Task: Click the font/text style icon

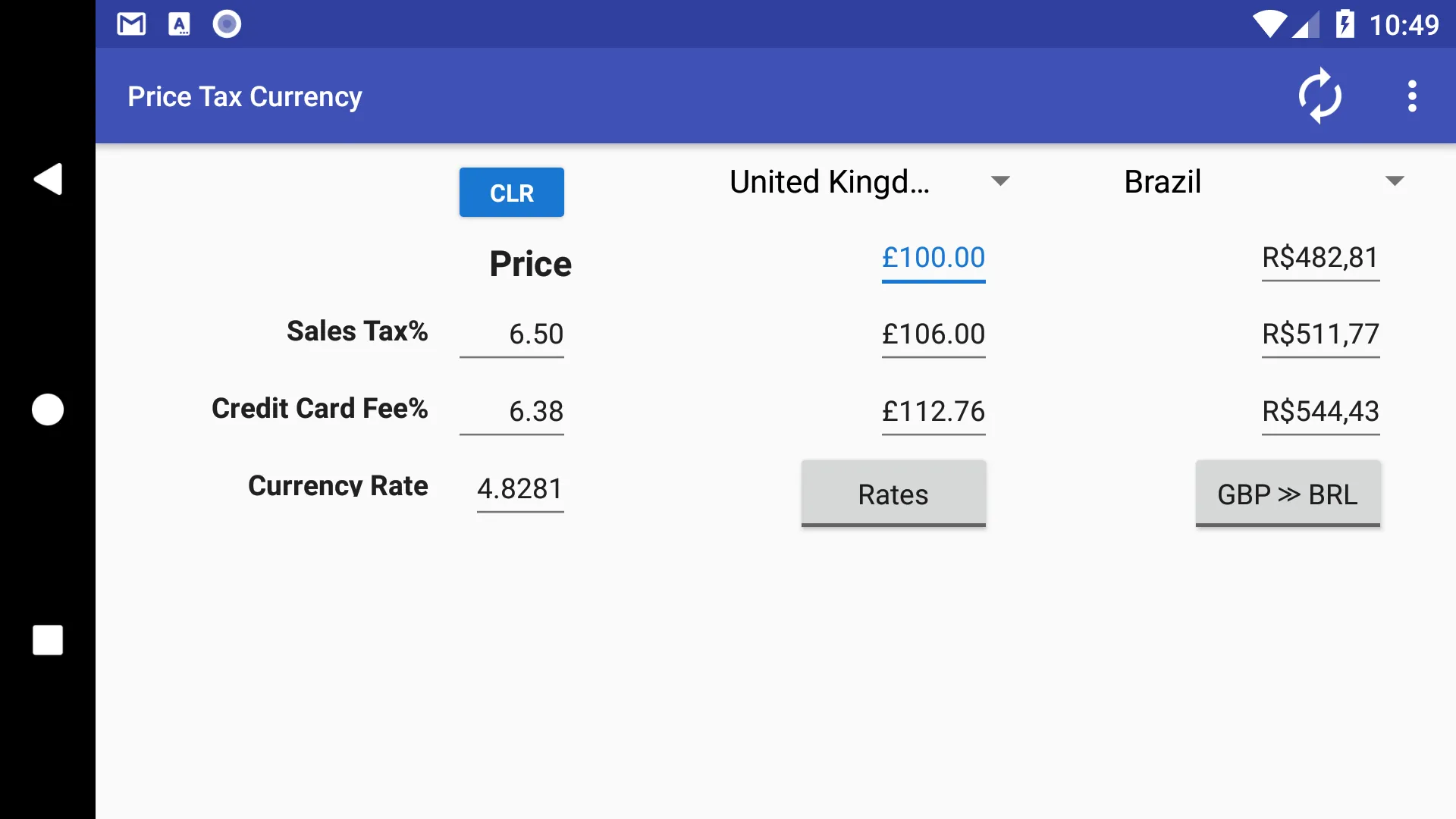Action: [x=178, y=24]
